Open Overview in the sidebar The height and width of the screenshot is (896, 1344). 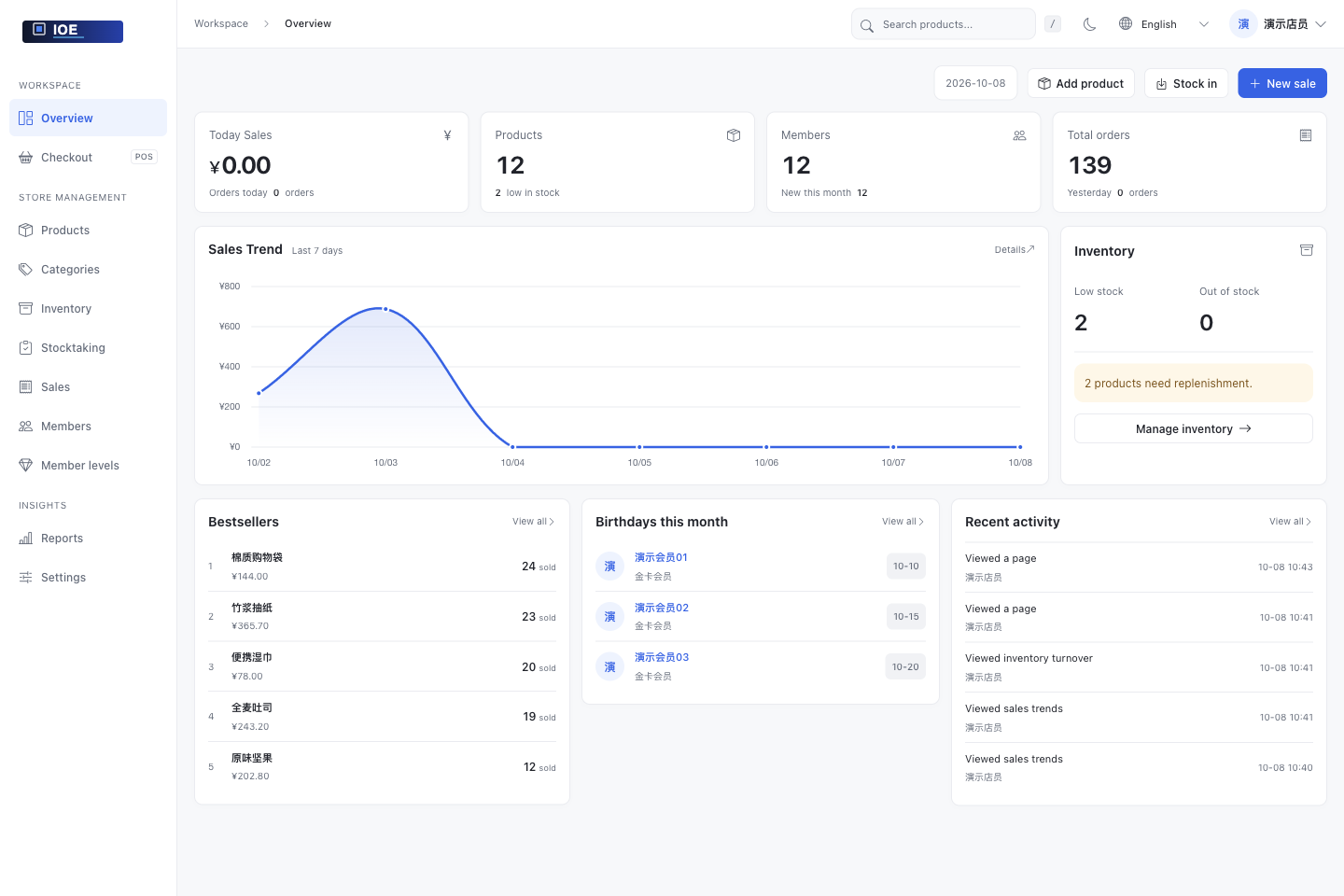[x=88, y=119]
